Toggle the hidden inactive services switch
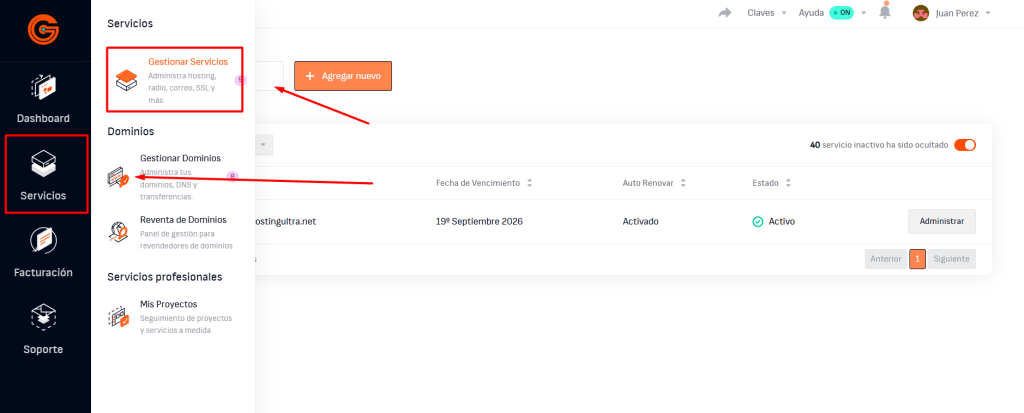This screenshot has height=413, width=1024. coord(965,145)
